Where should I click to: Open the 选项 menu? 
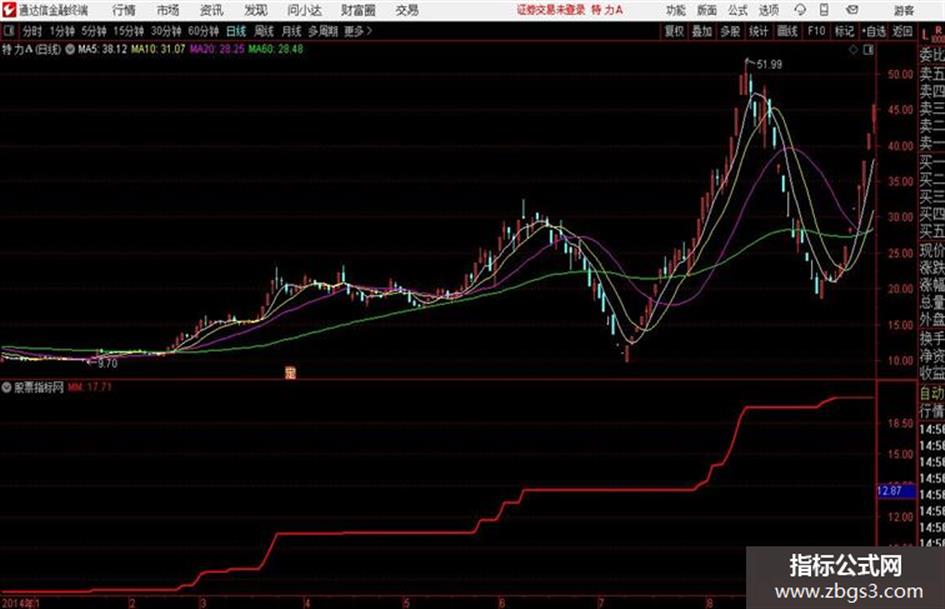coord(768,10)
